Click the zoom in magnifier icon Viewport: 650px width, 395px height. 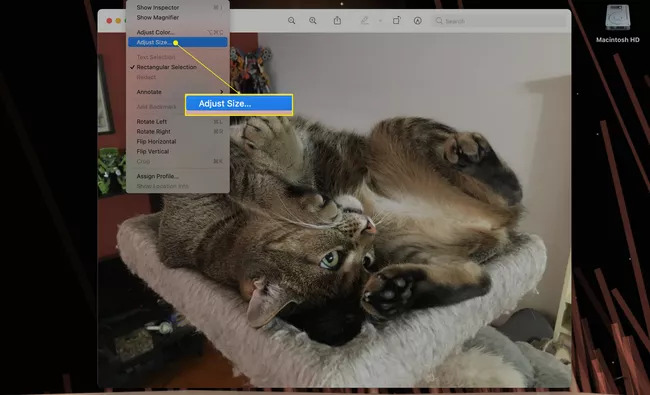[313, 21]
